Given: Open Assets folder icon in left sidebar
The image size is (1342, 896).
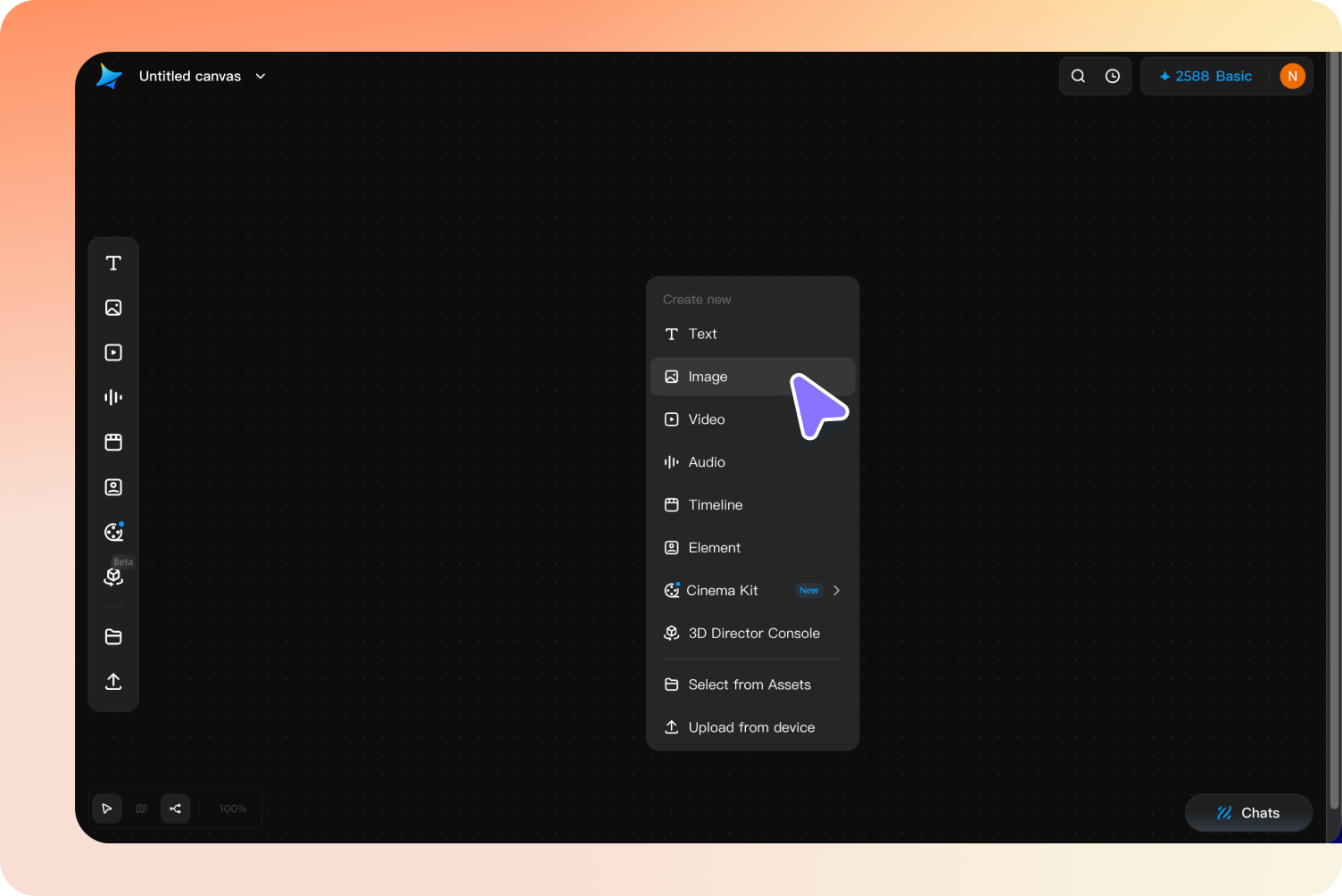Looking at the screenshot, I should (x=113, y=636).
